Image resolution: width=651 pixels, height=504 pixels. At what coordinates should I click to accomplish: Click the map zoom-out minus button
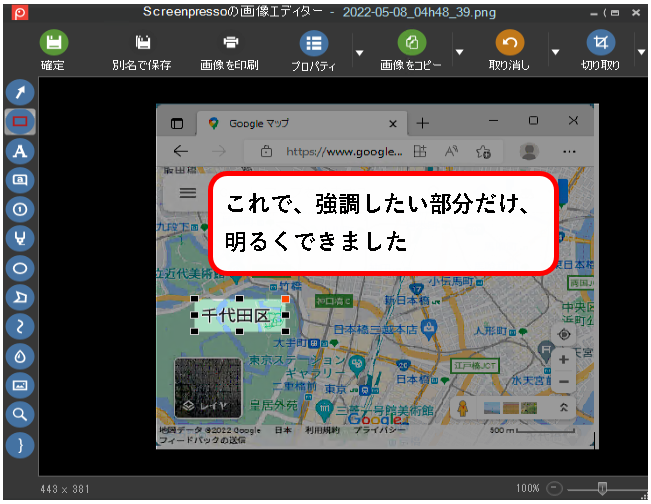563,382
